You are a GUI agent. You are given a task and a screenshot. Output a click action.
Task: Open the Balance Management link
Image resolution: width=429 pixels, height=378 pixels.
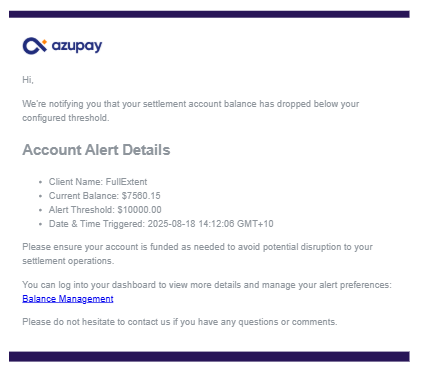click(x=68, y=299)
